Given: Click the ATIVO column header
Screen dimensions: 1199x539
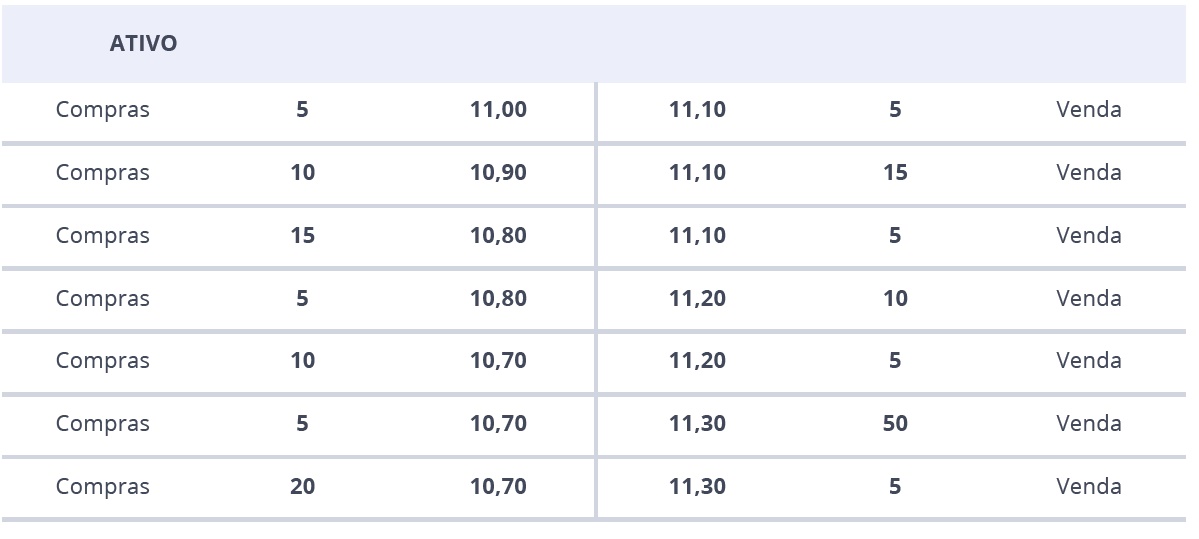Looking at the screenshot, I should pyautogui.click(x=143, y=44).
